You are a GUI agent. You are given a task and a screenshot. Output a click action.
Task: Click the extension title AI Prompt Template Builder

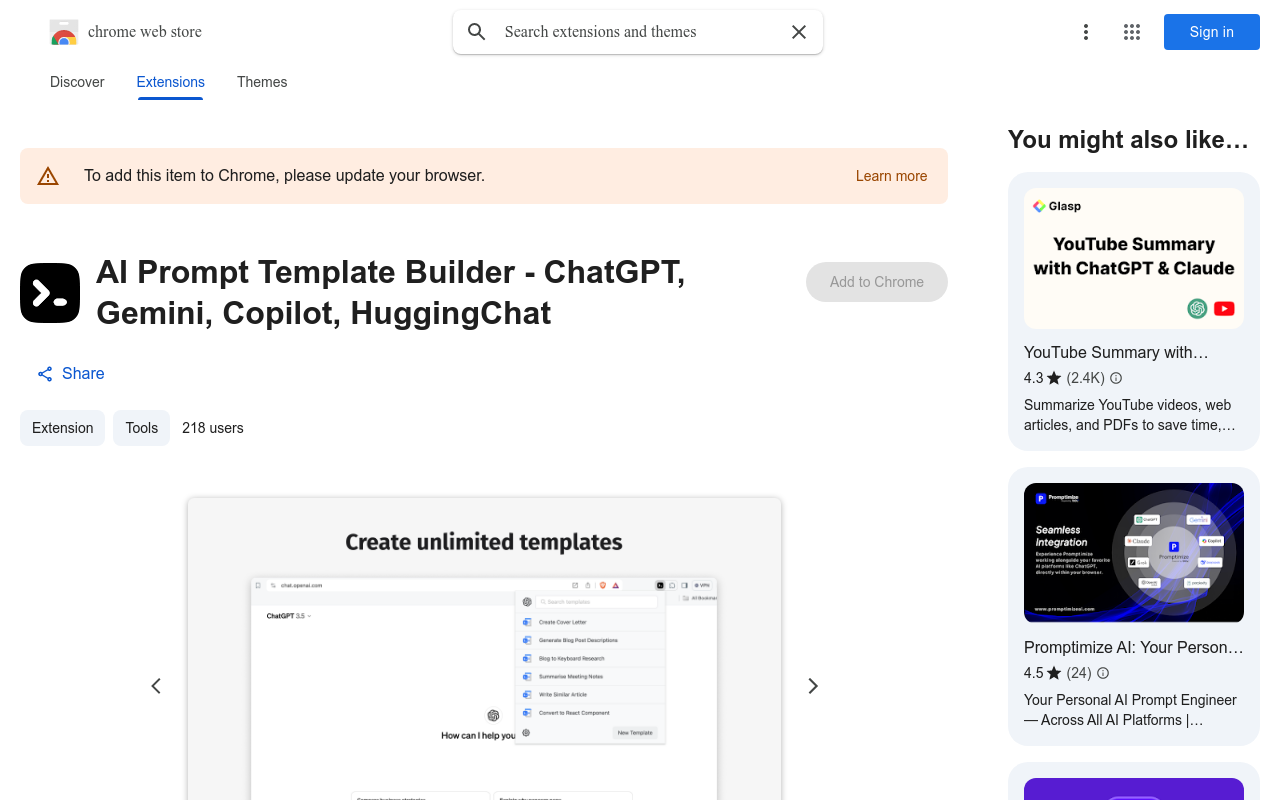(390, 292)
